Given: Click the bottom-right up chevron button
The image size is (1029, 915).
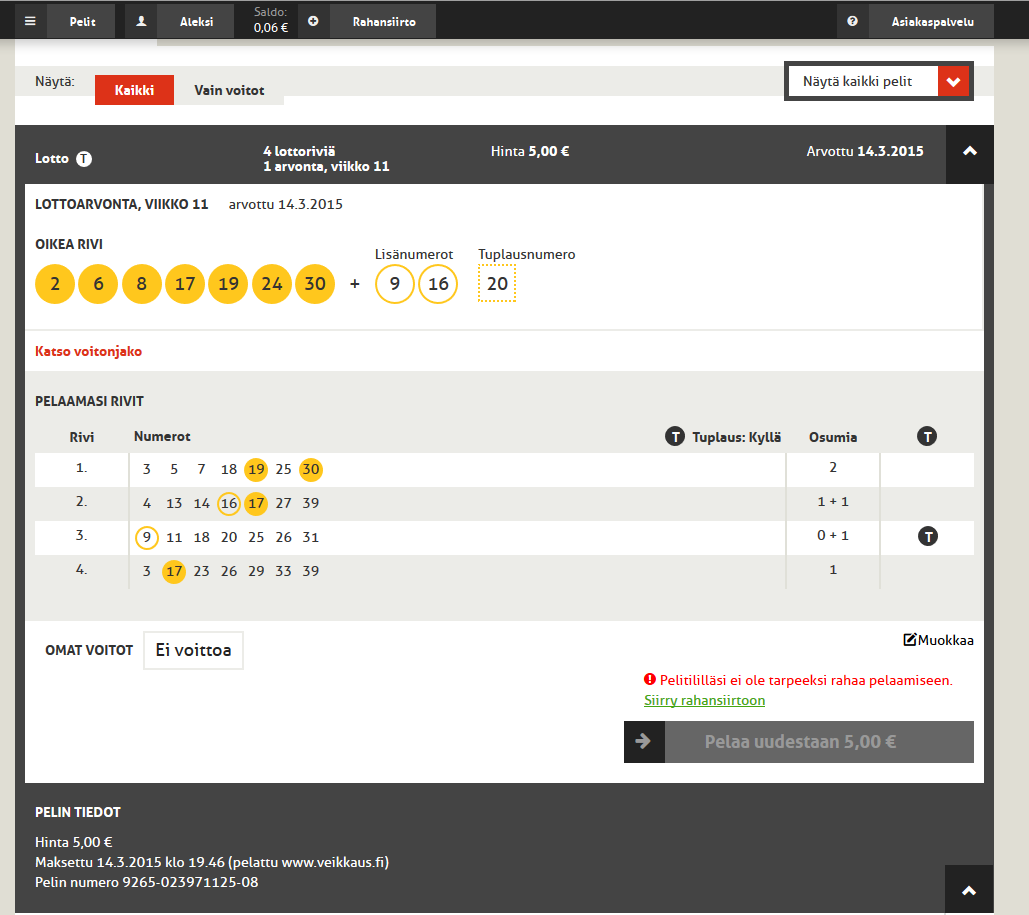Looking at the screenshot, I should 969,890.
